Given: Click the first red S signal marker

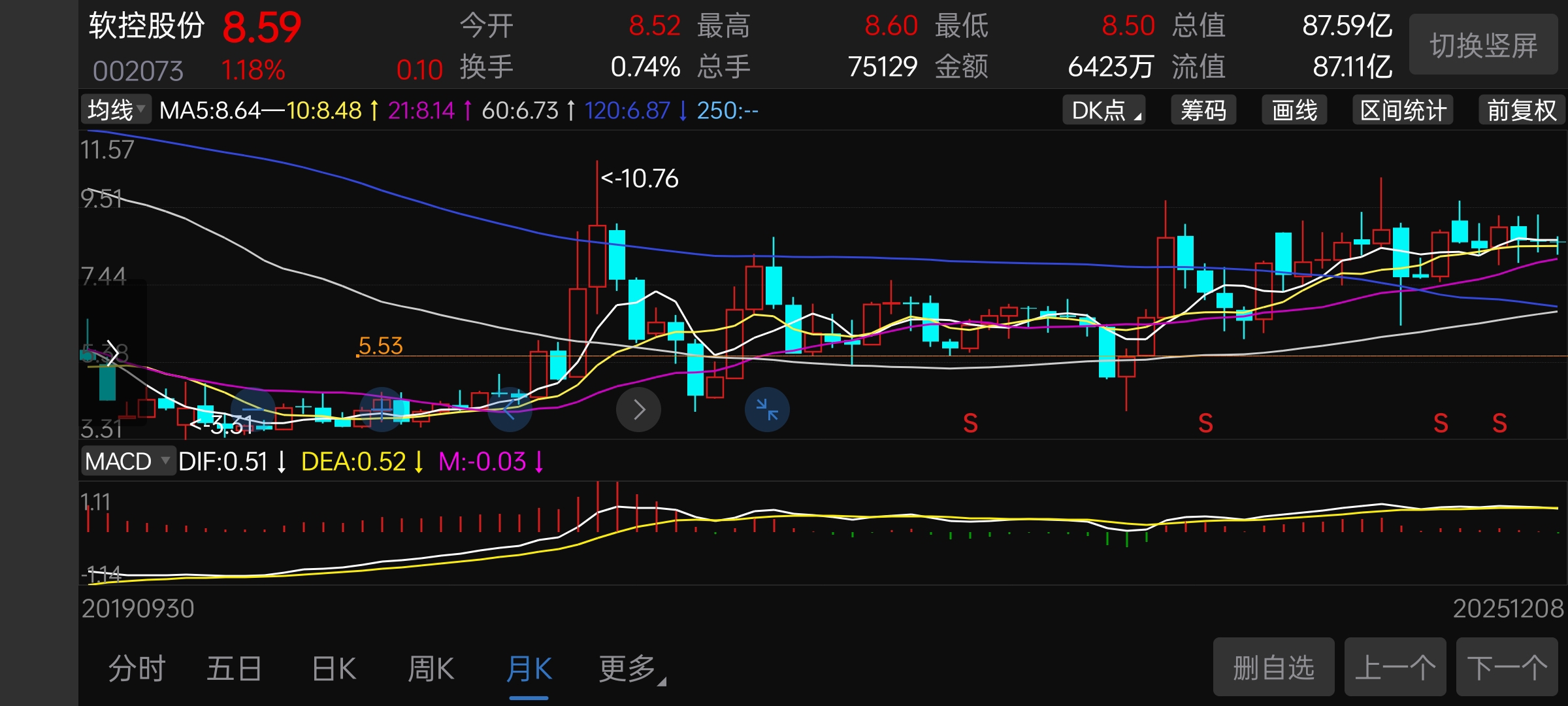Looking at the screenshot, I should tap(970, 424).
